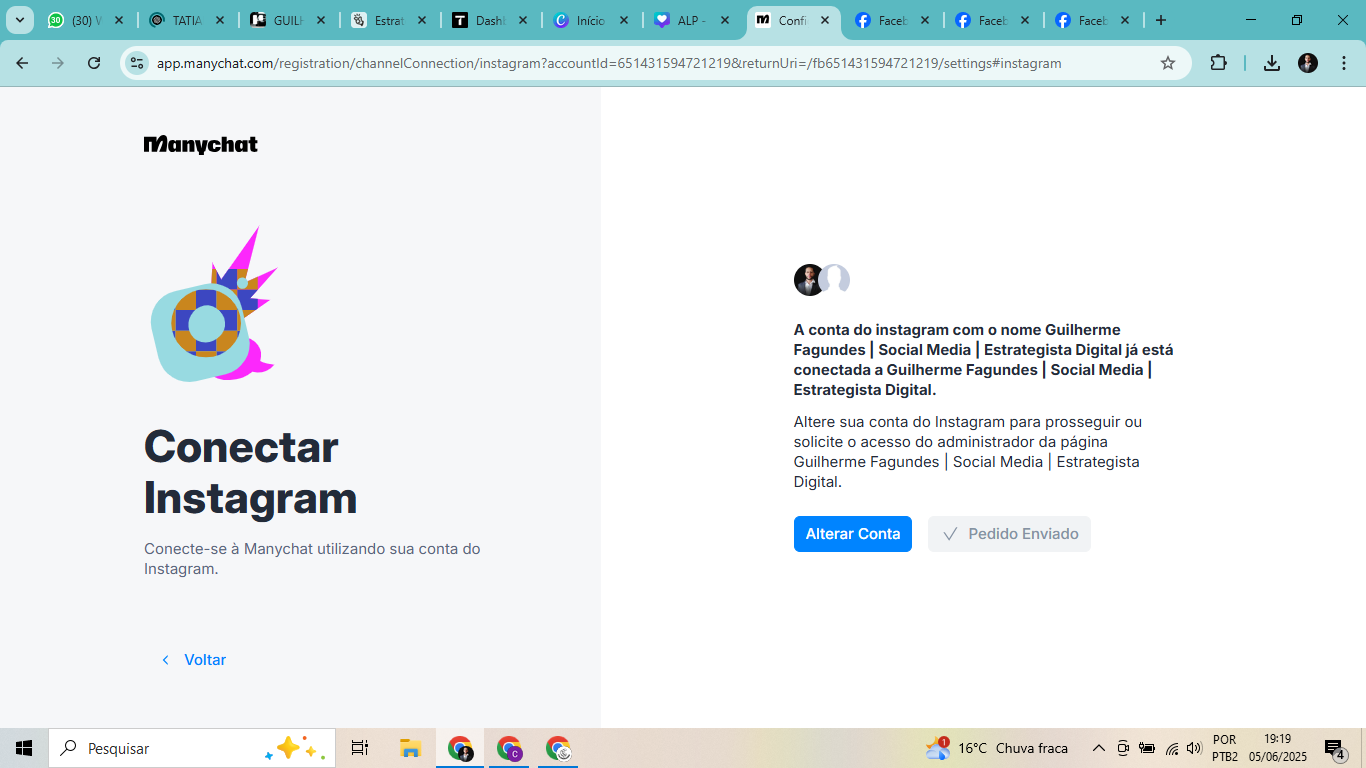Open the GUILH browser tab

(x=288, y=20)
